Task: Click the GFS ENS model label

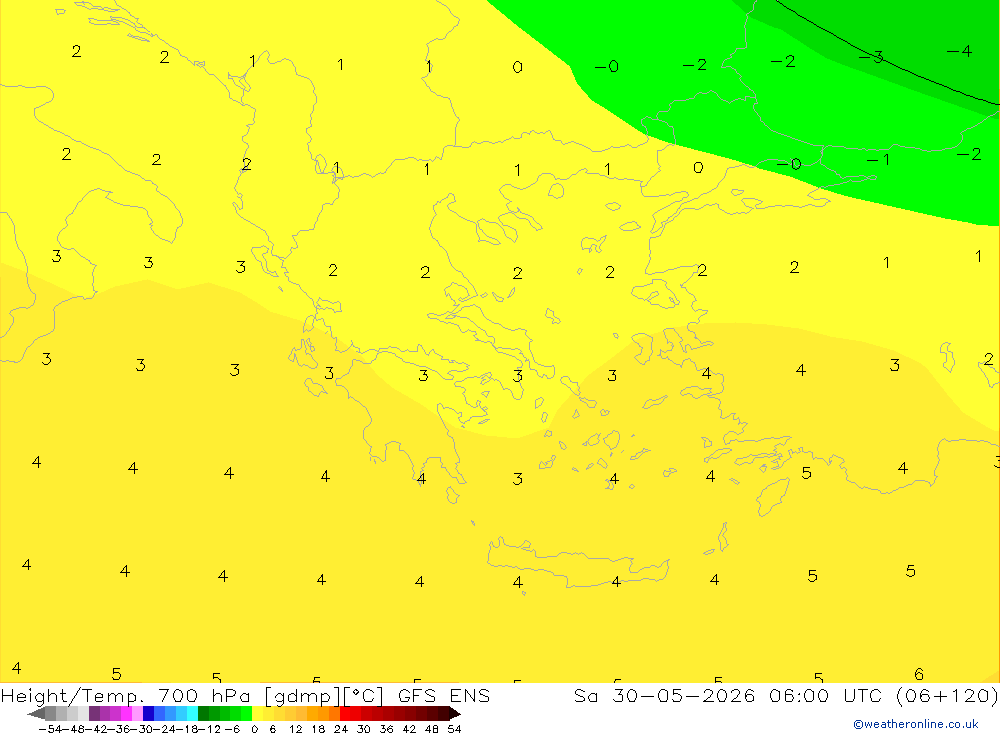Action: click(444, 695)
